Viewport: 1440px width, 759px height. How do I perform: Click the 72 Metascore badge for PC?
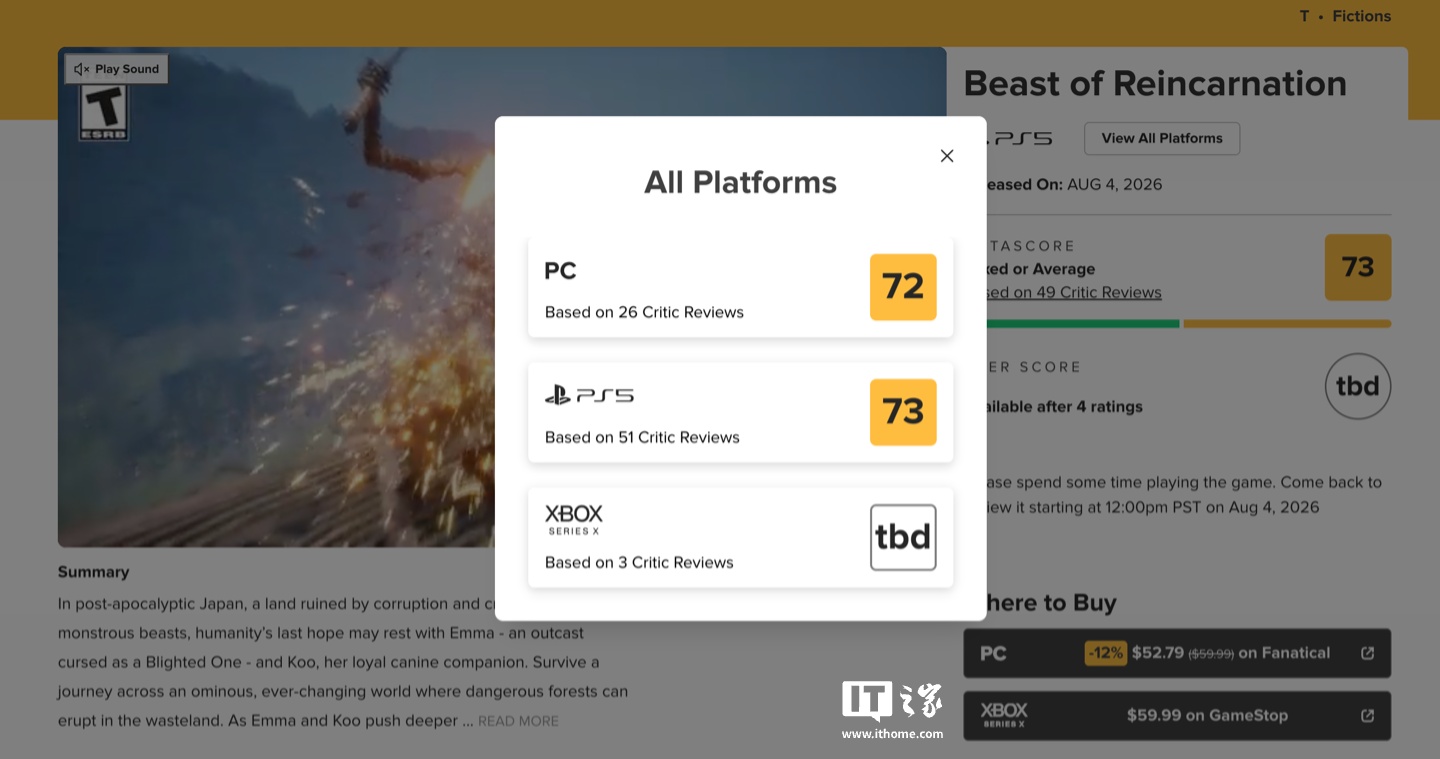[903, 287]
